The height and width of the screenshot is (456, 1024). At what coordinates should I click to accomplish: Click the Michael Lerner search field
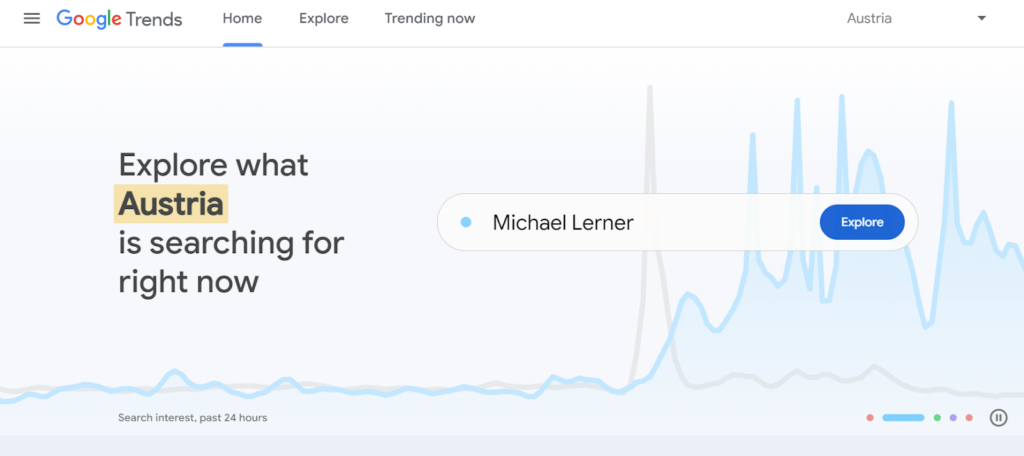(640, 222)
